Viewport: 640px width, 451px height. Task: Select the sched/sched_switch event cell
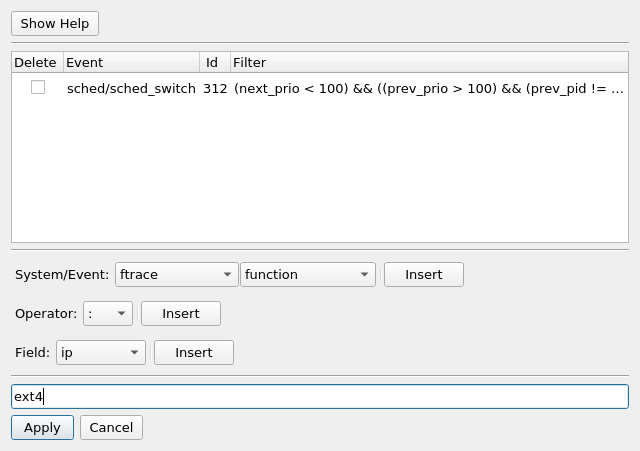[131, 88]
